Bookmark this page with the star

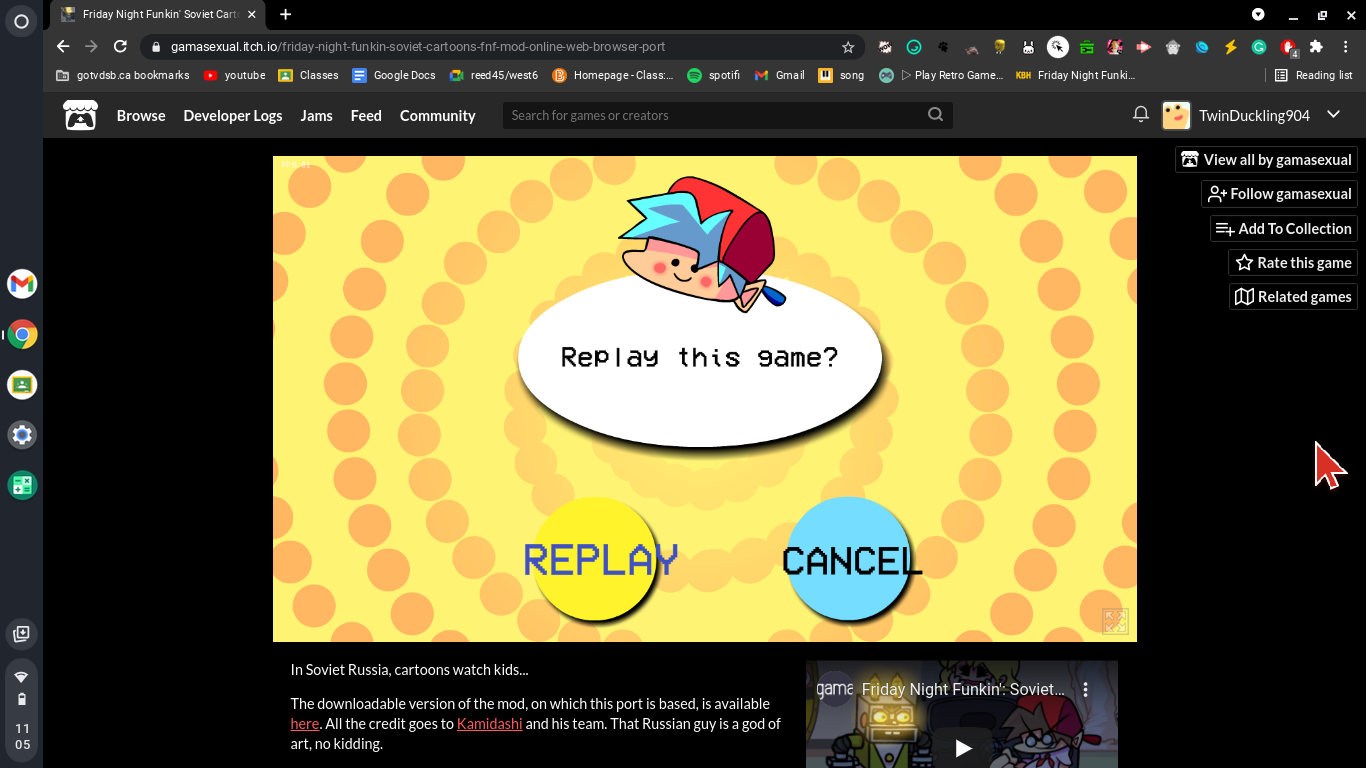coord(848,47)
